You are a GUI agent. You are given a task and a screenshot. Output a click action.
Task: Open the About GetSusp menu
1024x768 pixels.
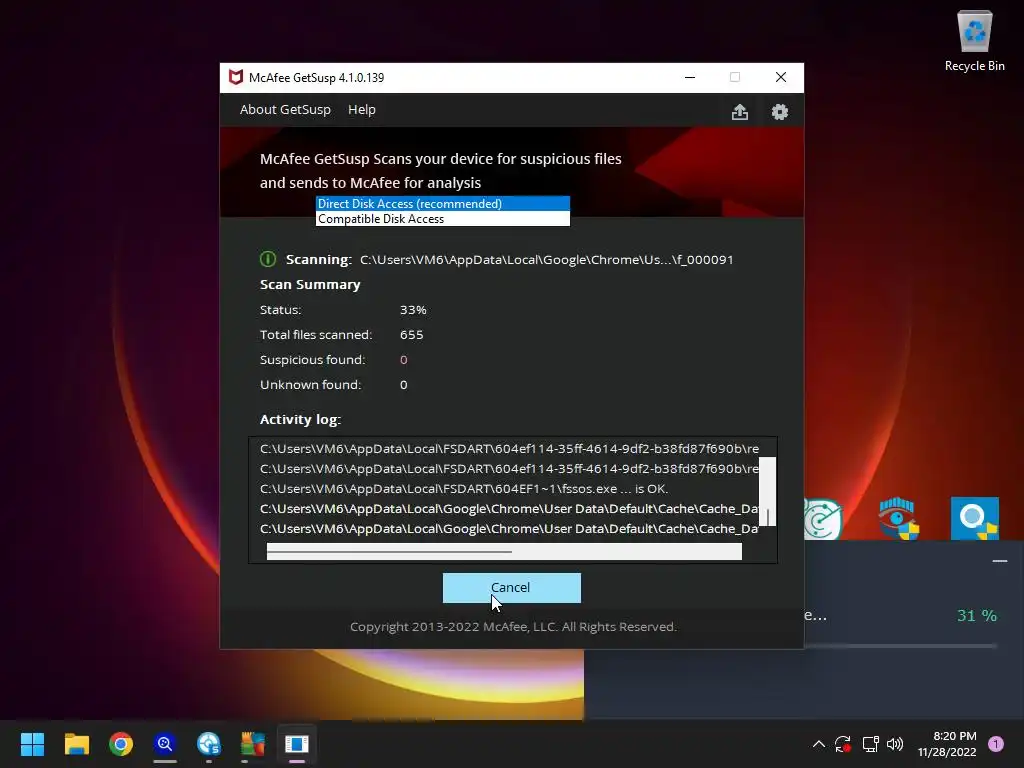[x=285, y=110]
